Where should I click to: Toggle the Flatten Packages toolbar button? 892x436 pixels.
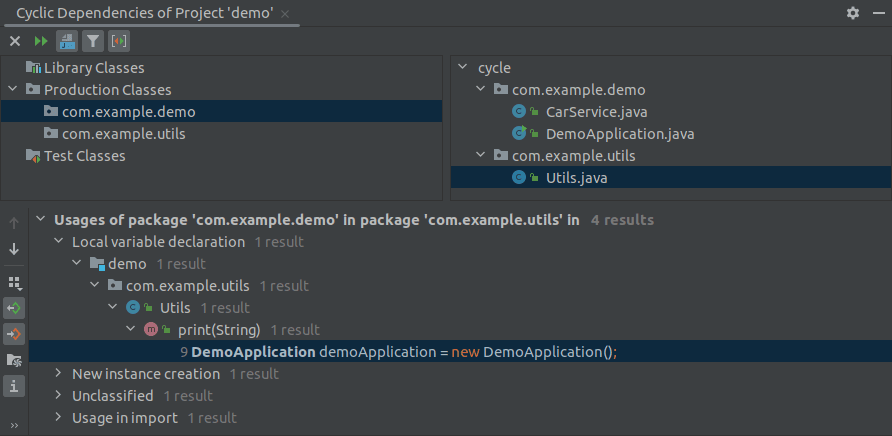point(67,41)
